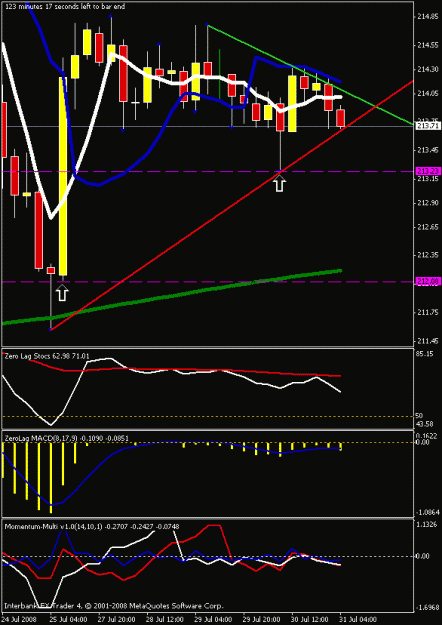Click the 214.30 price axis value

(428, 70)
